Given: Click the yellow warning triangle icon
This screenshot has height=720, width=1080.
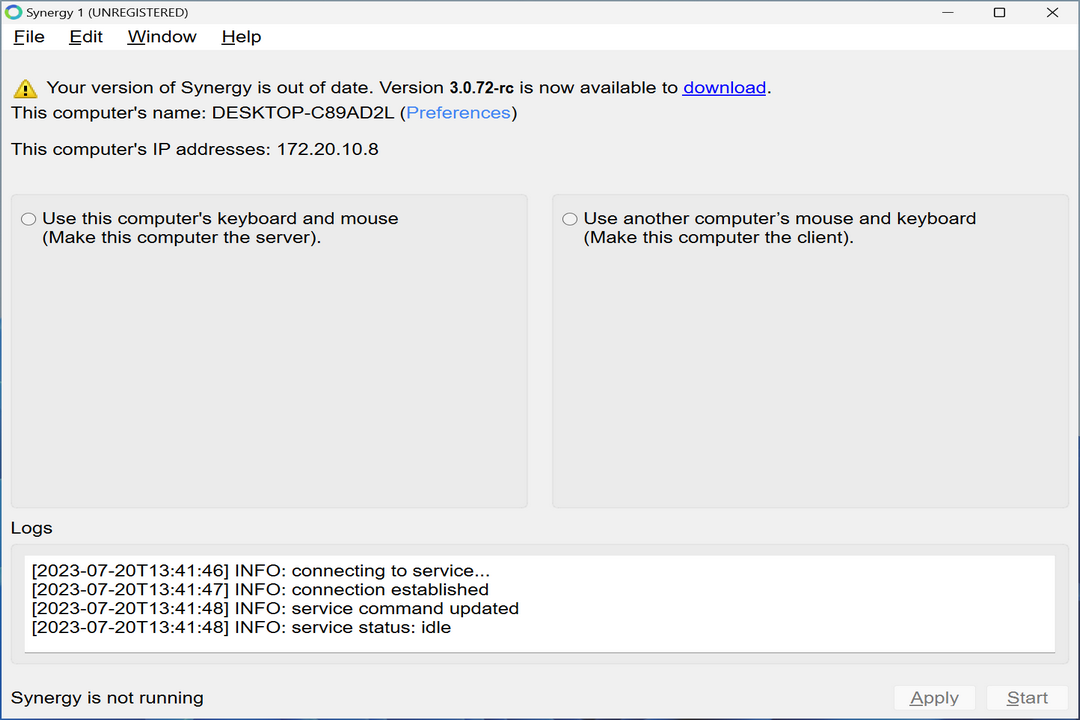Looking at the screenshot, I should click(25, 88).
